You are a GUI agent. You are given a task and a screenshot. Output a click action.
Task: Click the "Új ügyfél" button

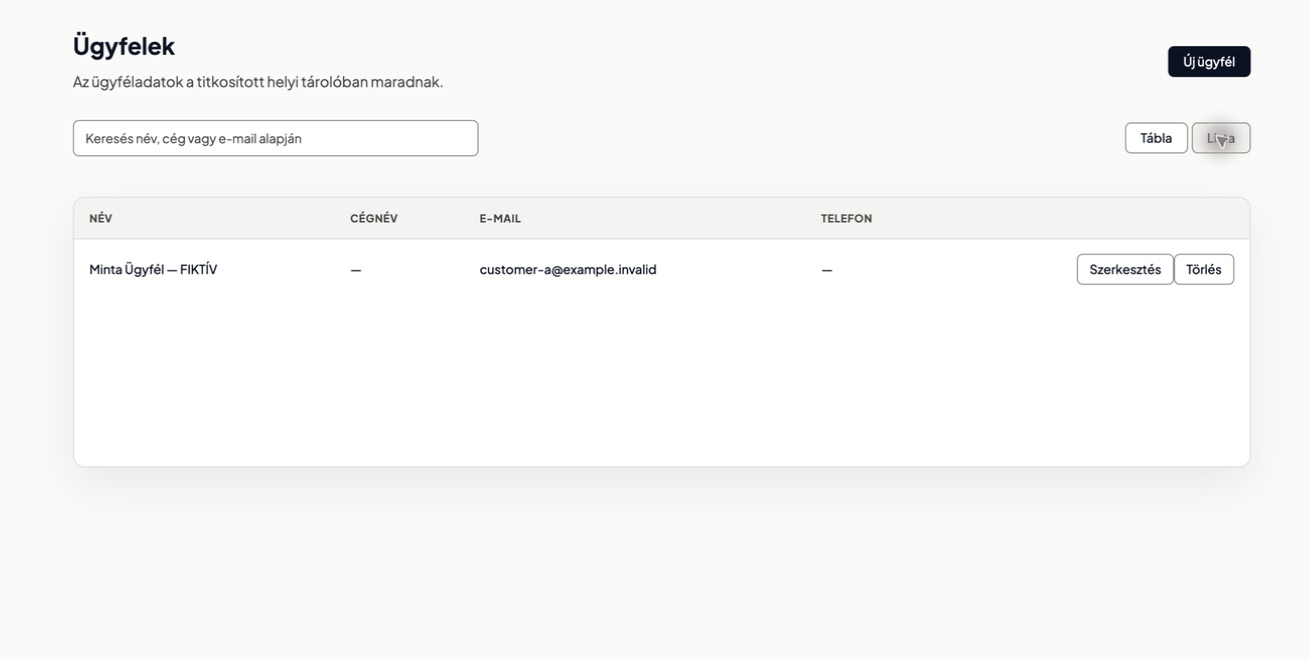[x=1209, y=61]
